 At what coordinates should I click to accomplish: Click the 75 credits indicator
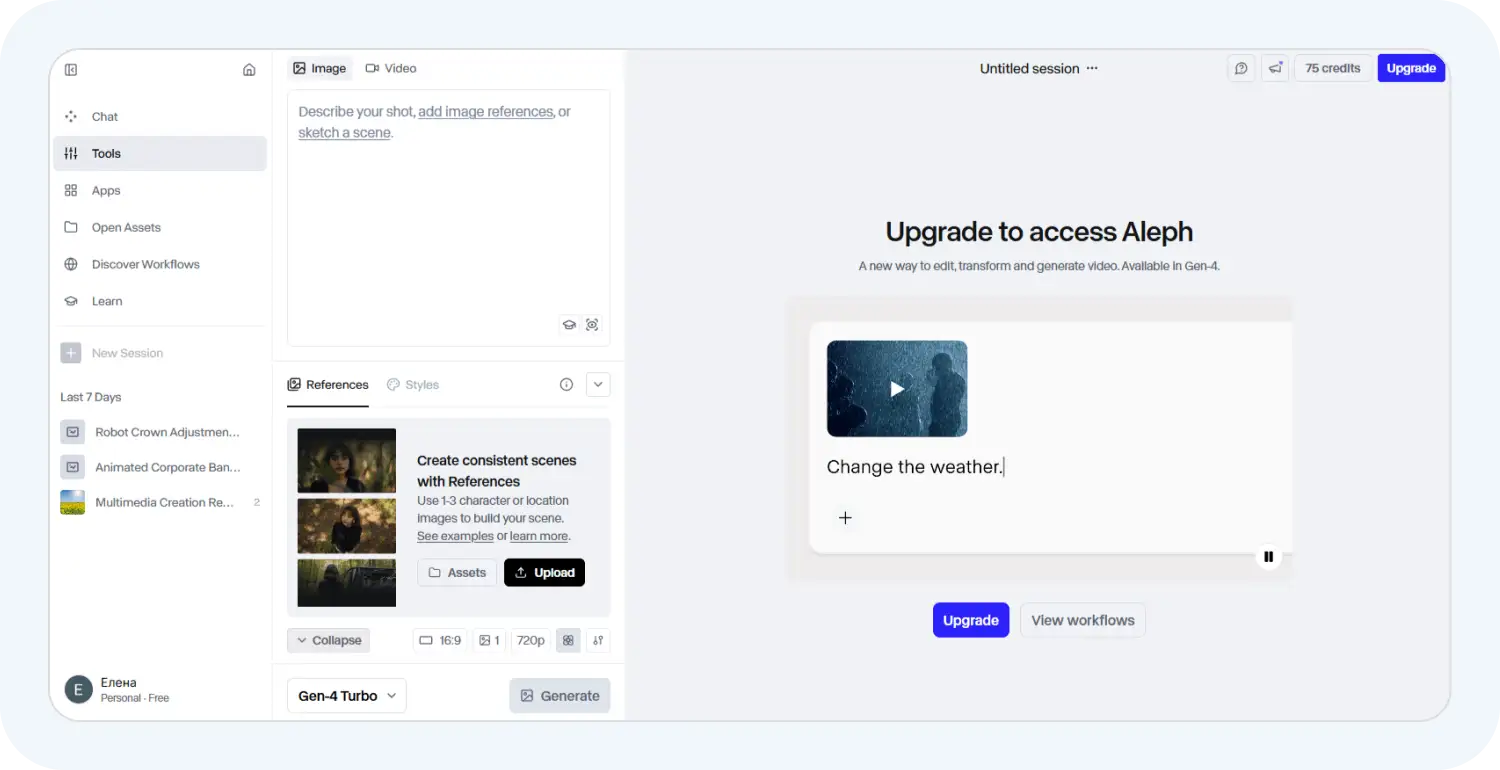coord(1333,69)
